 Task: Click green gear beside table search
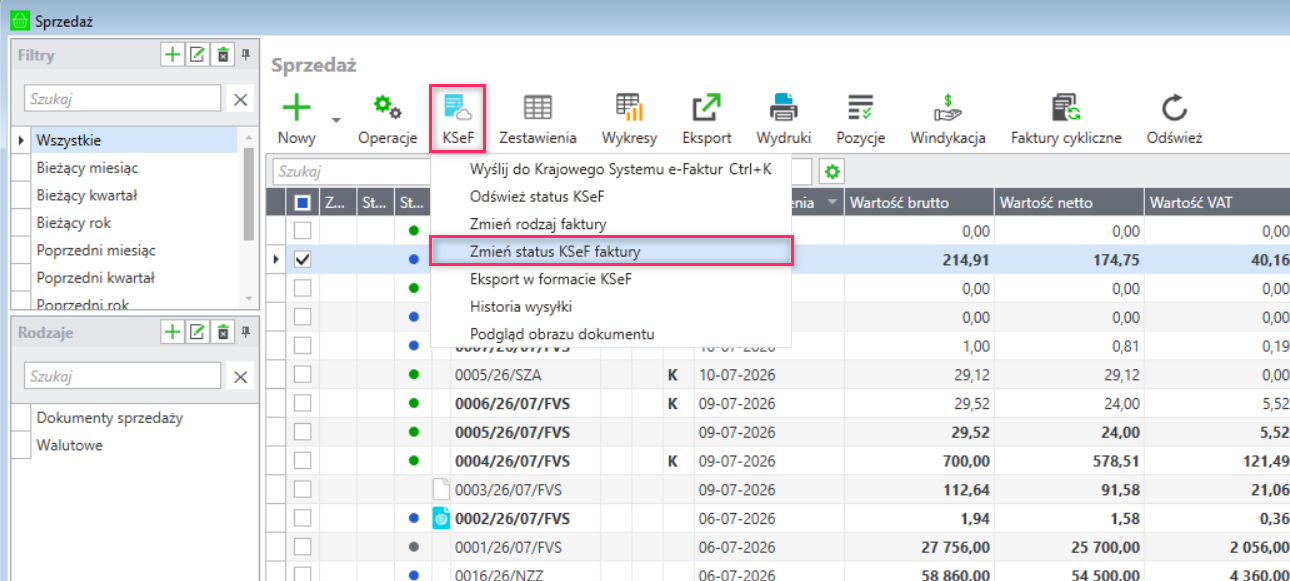[x=830, y=171]
